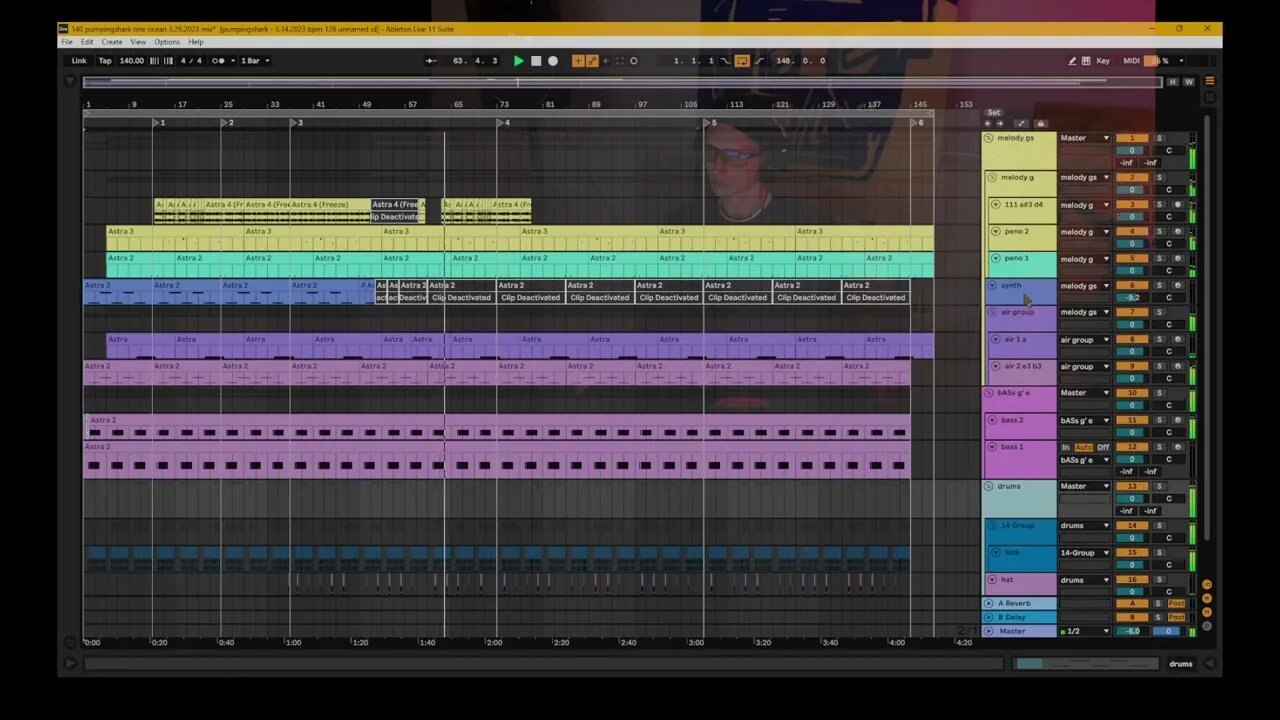
Task: Open the File menu
Action: tap(67, 42)
